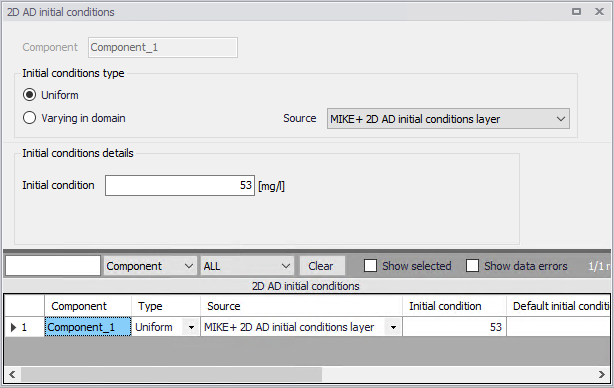Screen dimensions: 614x388
Task: Enable the Show data errors checkbox
Action: click(x=472, y=266)
